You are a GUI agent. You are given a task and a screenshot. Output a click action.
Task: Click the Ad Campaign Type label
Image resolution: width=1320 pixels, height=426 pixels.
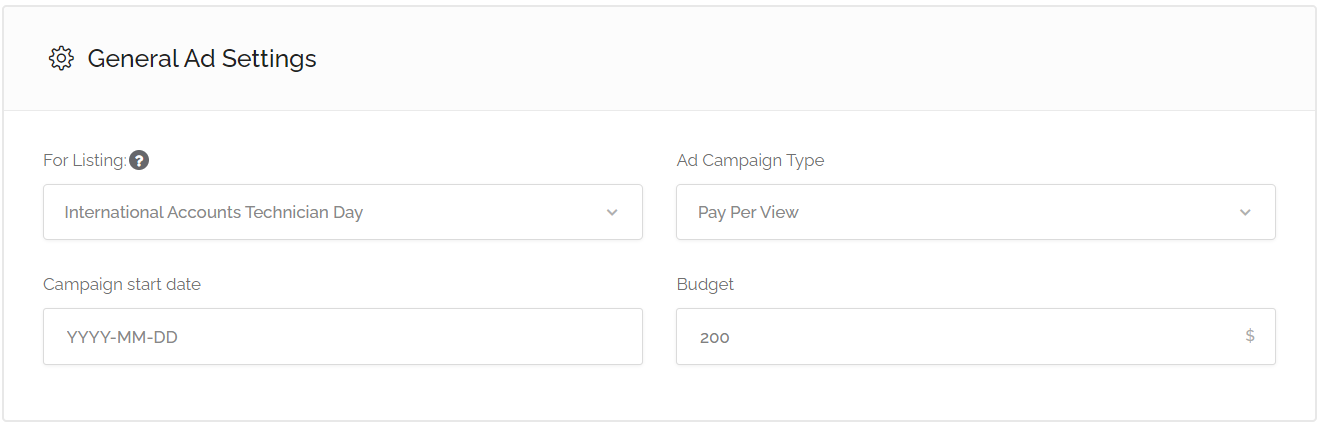coord(750,160)
